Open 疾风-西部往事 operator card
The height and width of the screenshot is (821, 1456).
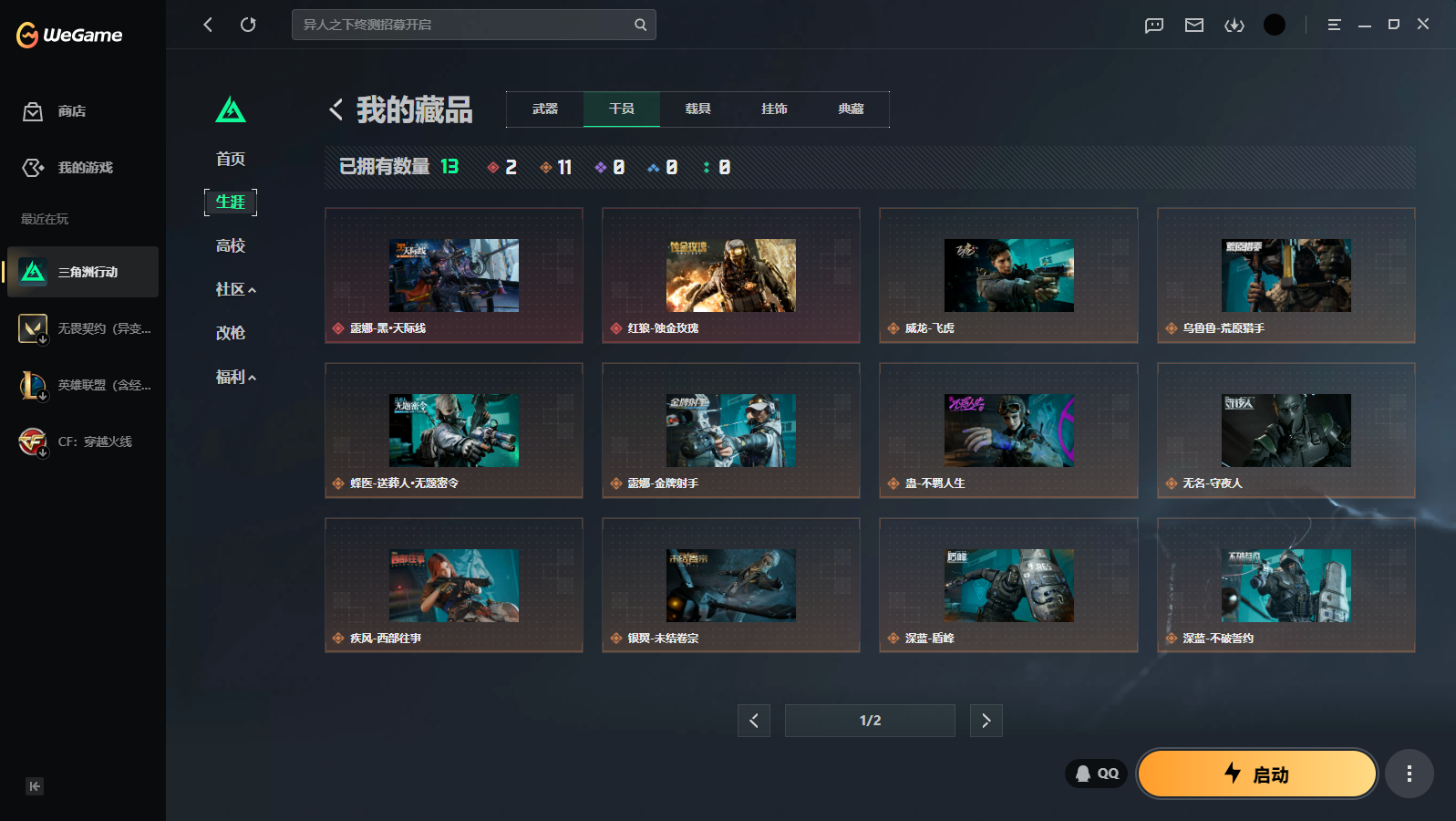tap(454, 586)
